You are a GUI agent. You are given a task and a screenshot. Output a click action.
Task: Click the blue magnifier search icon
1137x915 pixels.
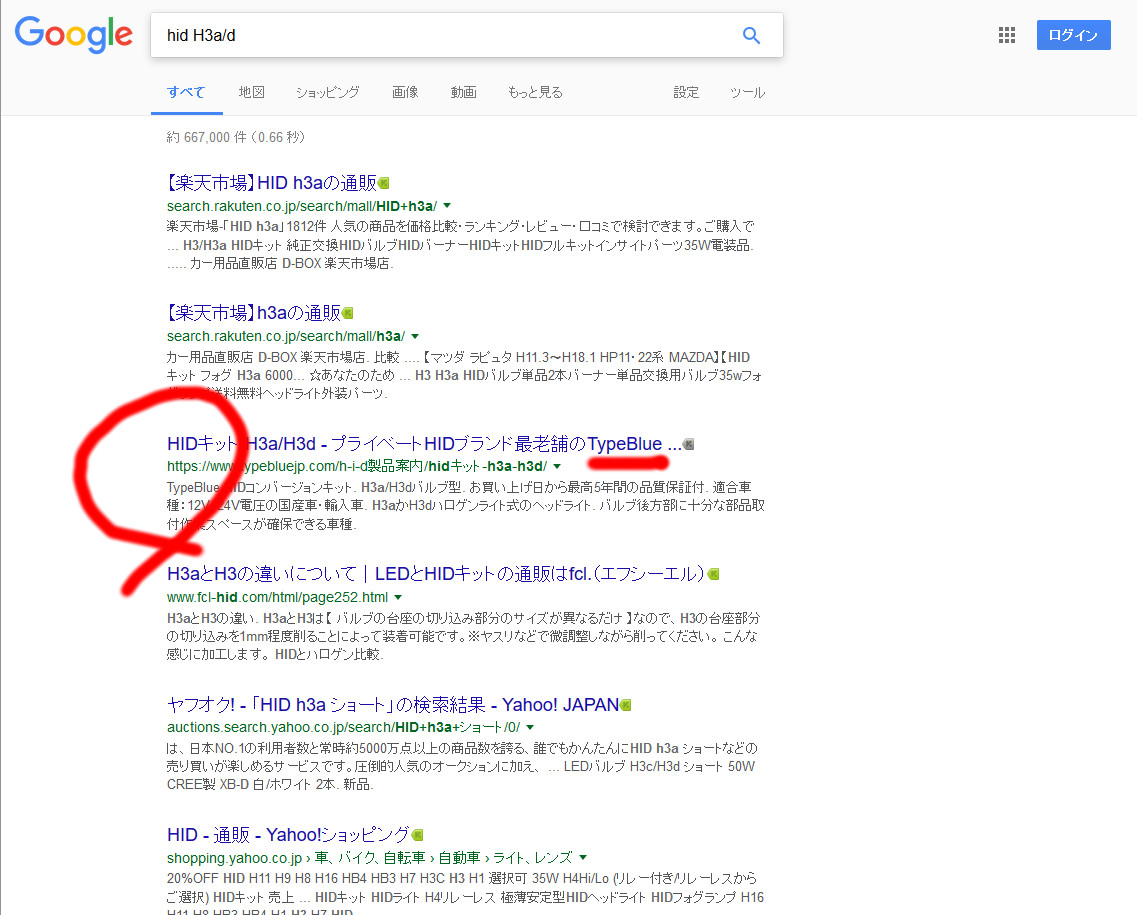(751, 35)
